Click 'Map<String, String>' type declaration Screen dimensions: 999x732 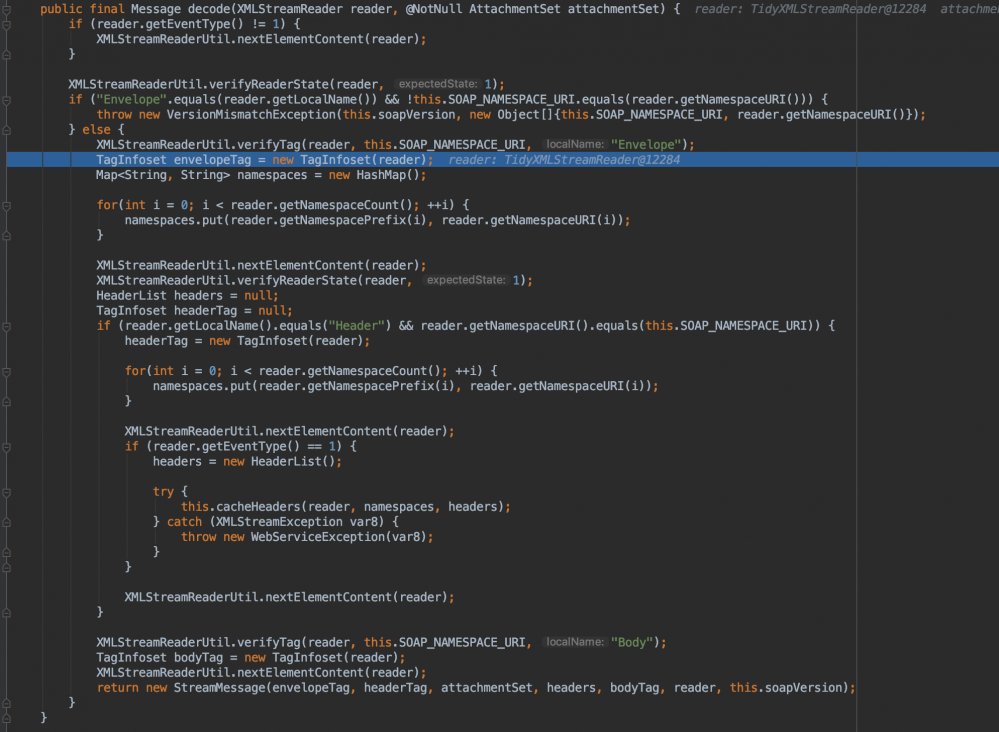(x=162, y=175)
